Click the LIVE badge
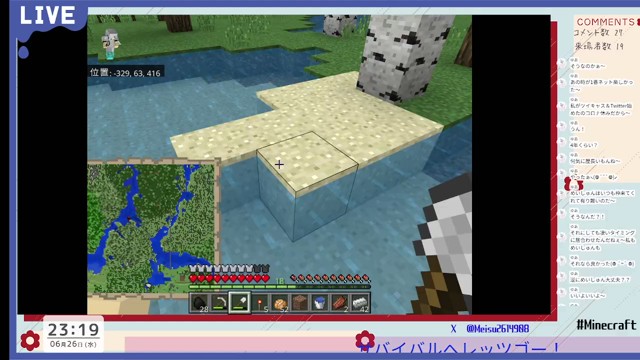Screen dimensions: 640x360 click(48, 16)
